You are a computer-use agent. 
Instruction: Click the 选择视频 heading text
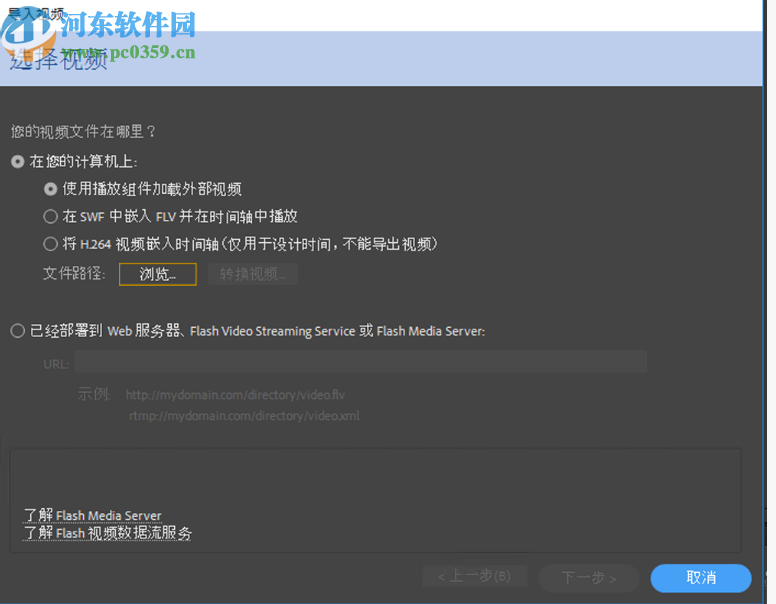58,60
